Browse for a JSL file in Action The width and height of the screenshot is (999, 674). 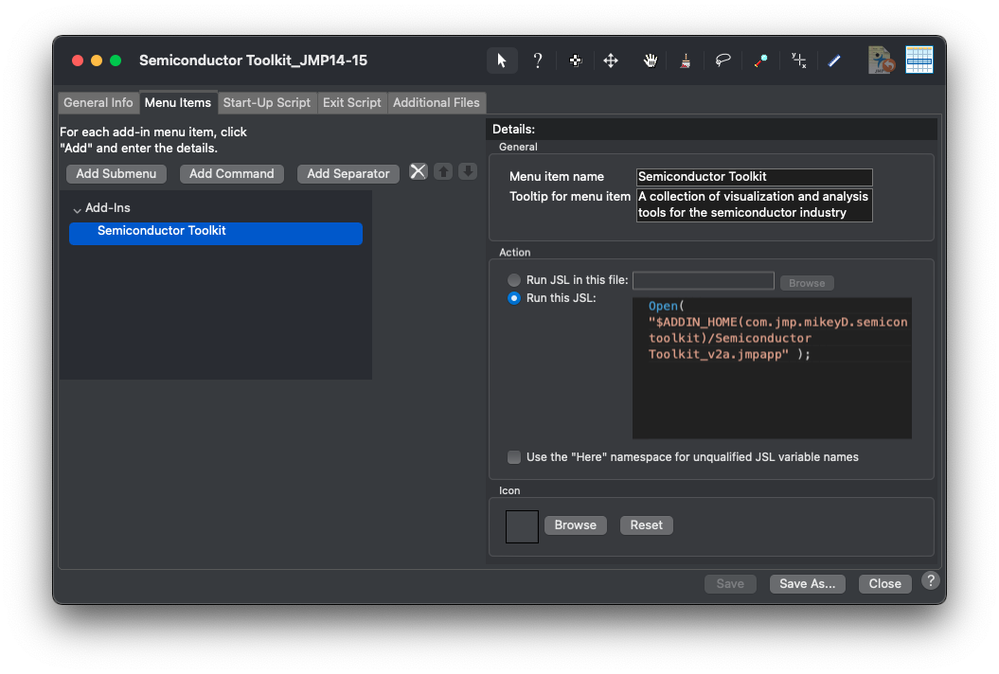[x=807, y=283]
